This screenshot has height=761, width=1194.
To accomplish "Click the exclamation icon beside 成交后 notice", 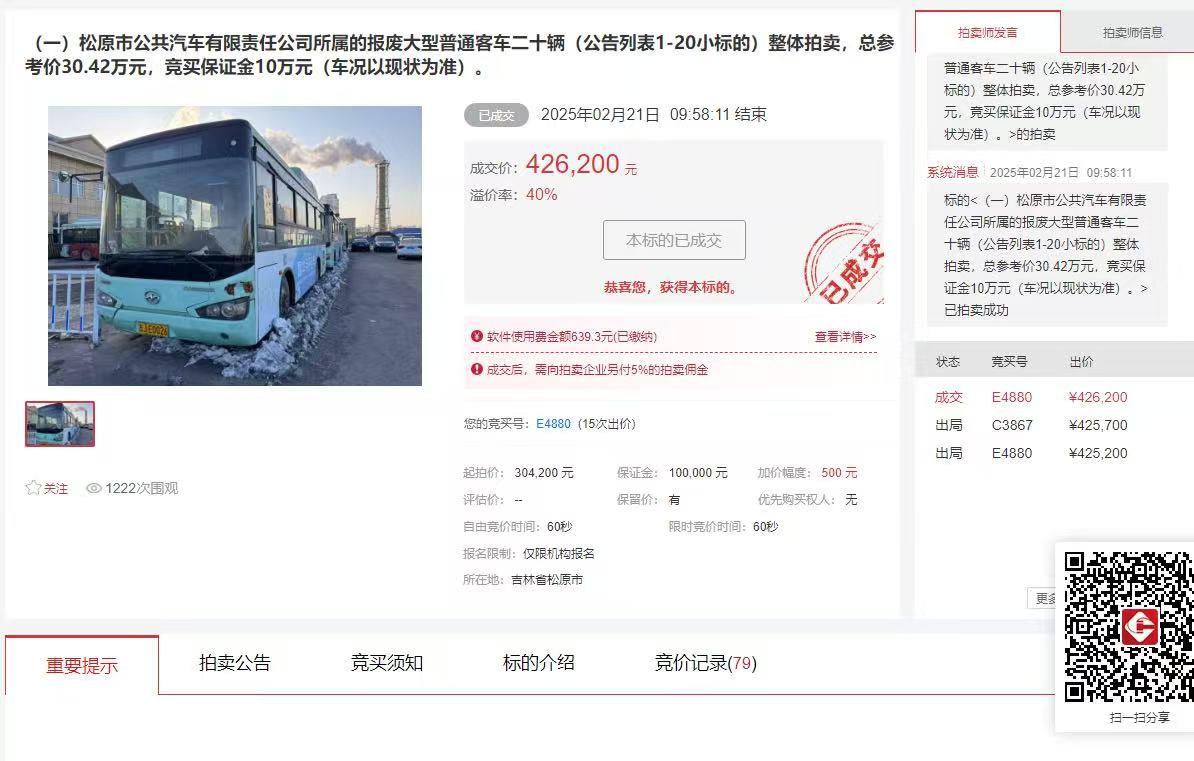I will pyautogui.click(x=477, y=369).
